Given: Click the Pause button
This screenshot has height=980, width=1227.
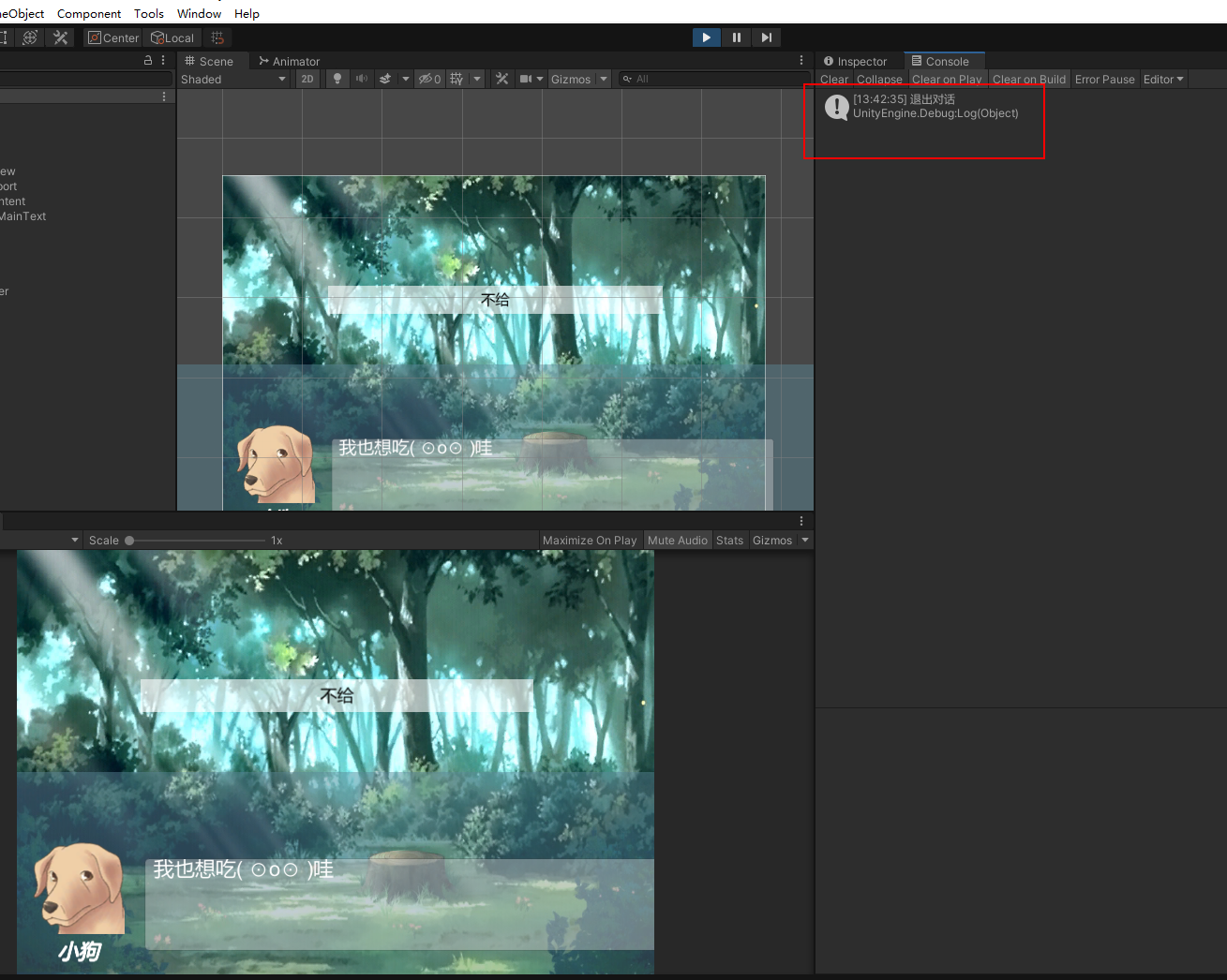Looking at the screenshot, I should [x=737, y=37].
